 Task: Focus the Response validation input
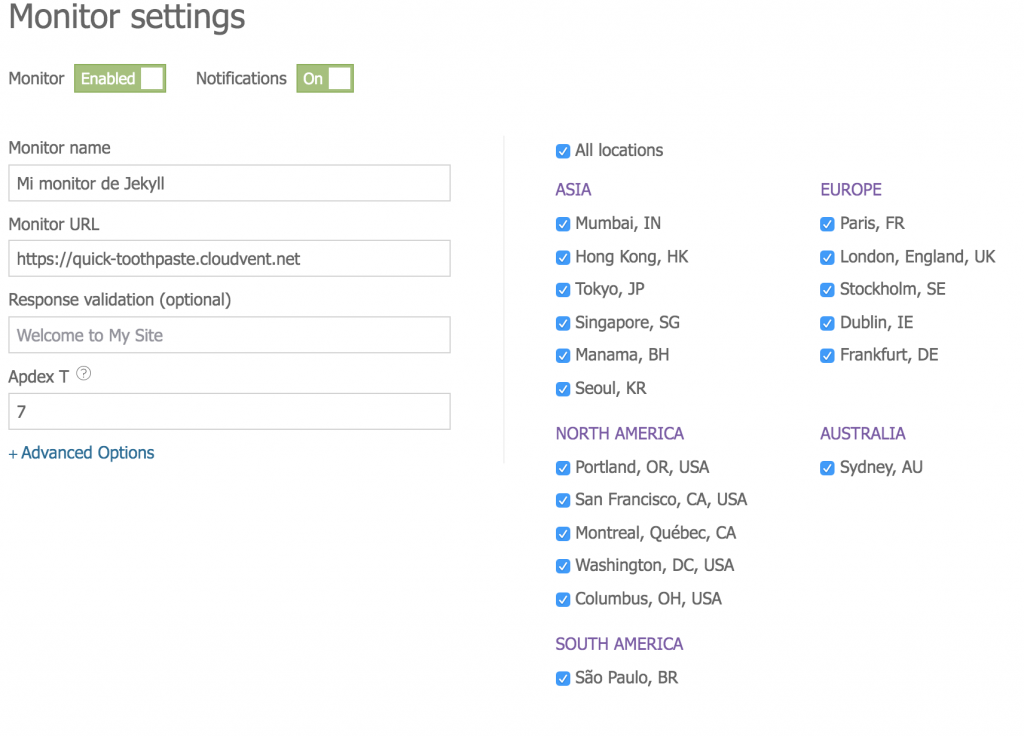coord(229,335)
